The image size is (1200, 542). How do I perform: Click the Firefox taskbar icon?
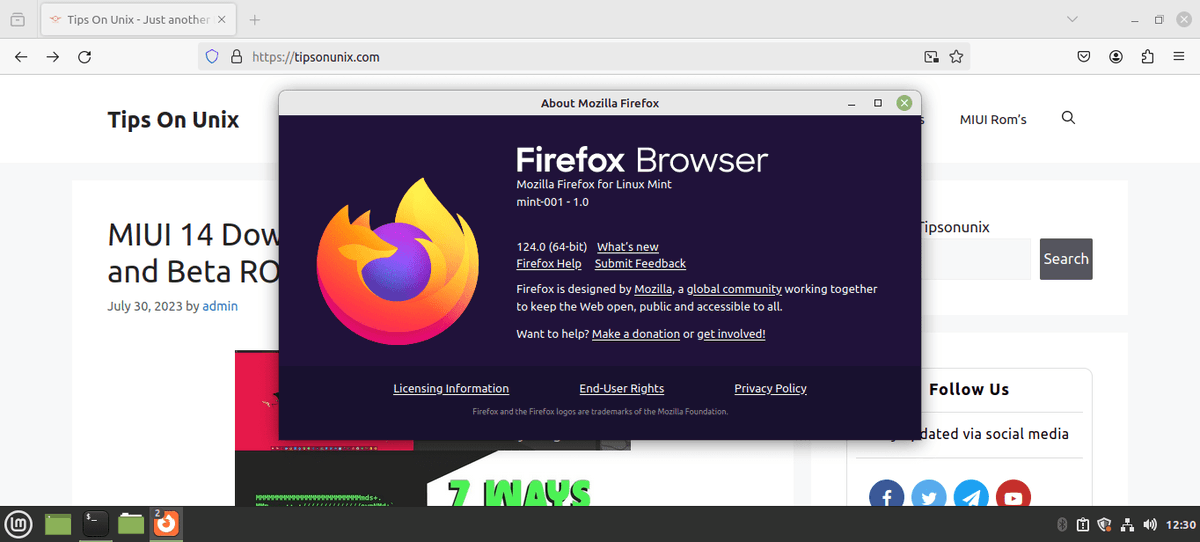167,523
